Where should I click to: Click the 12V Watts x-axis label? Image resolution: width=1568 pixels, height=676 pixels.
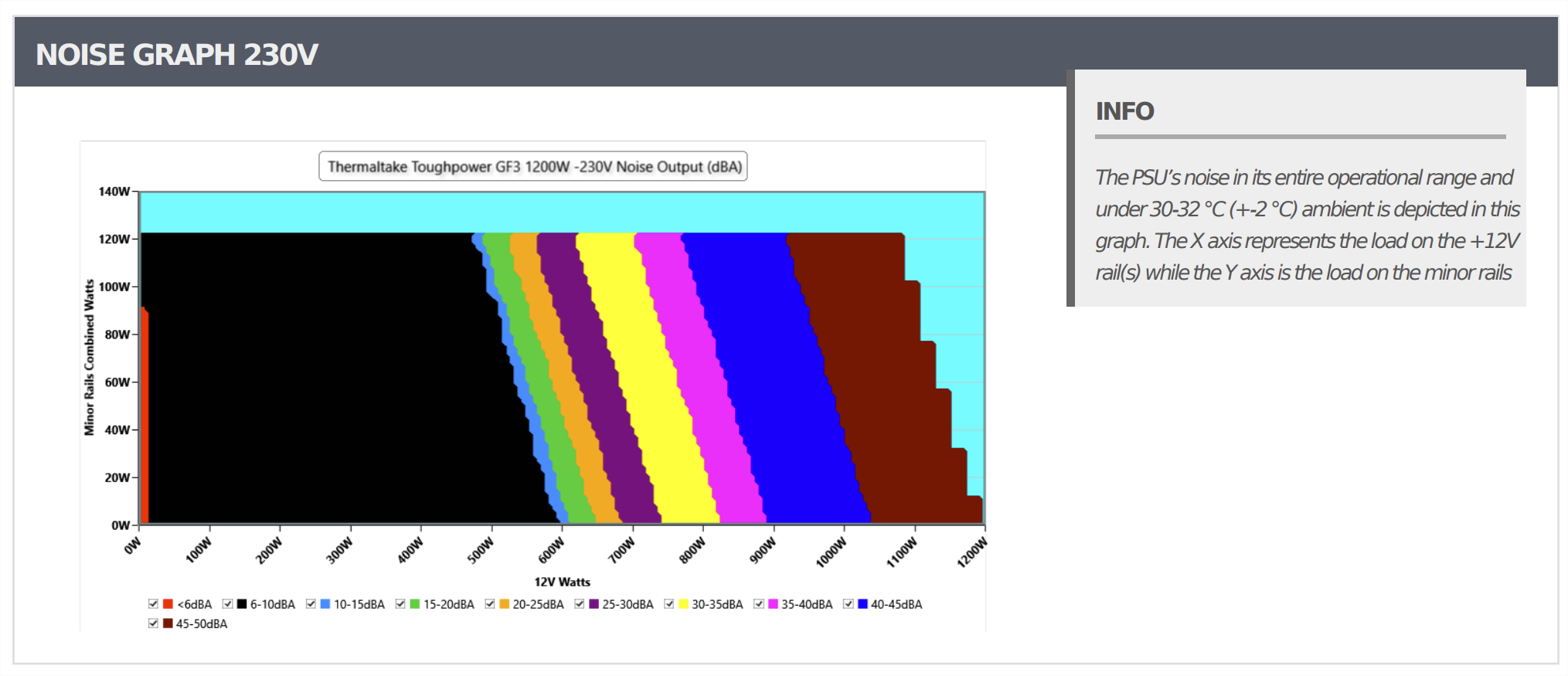click(562, 582)
